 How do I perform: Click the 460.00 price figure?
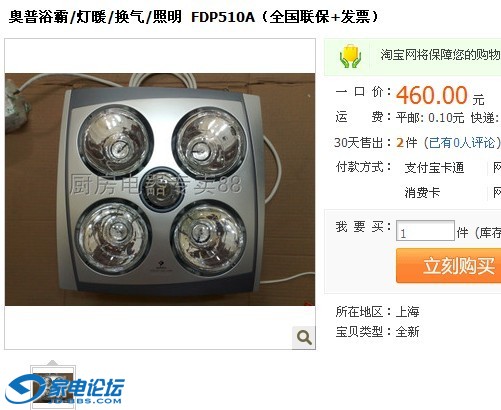pos(432,95)
